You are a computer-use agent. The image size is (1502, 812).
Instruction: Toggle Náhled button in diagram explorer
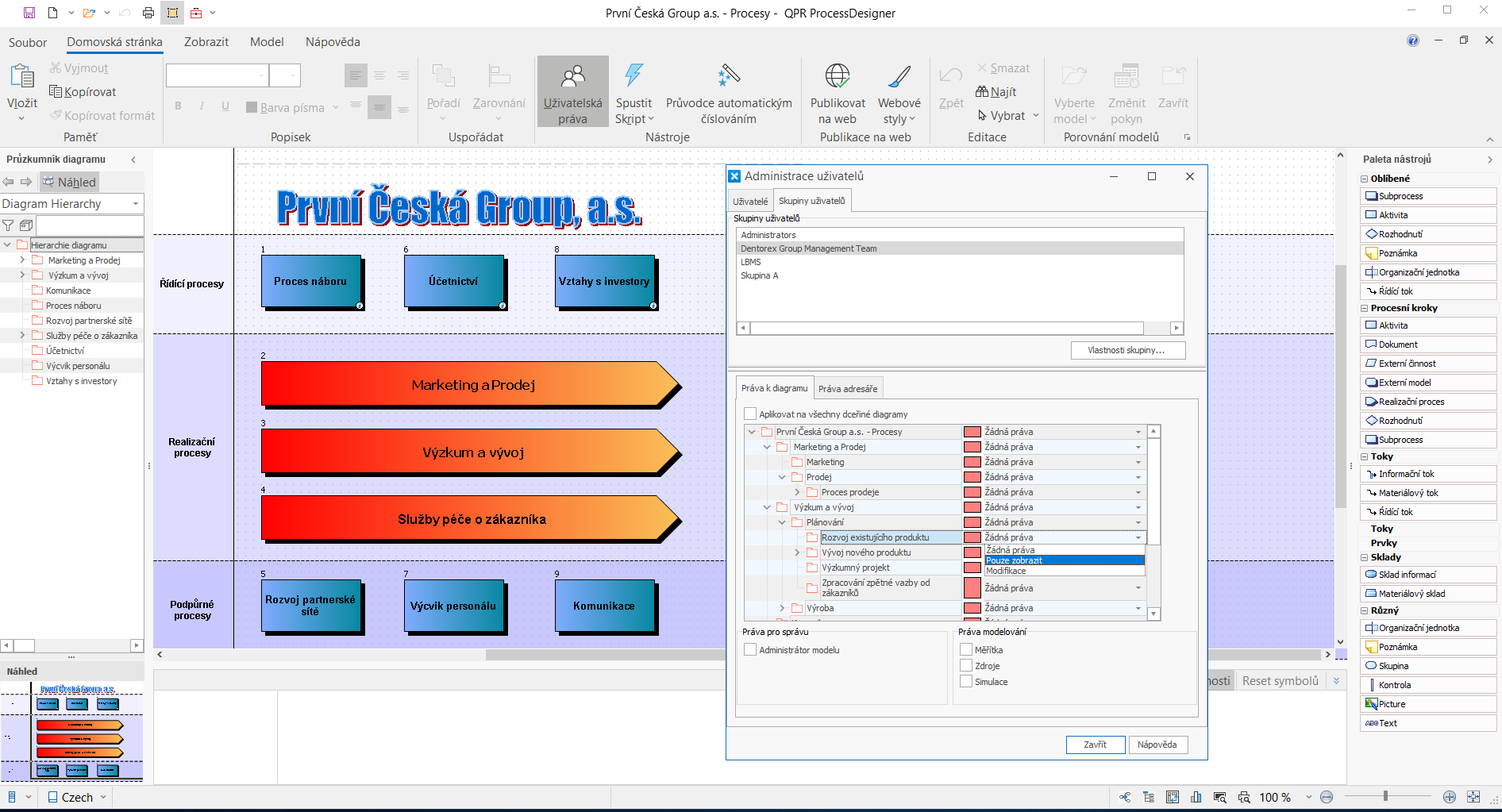tap(69, 182)
